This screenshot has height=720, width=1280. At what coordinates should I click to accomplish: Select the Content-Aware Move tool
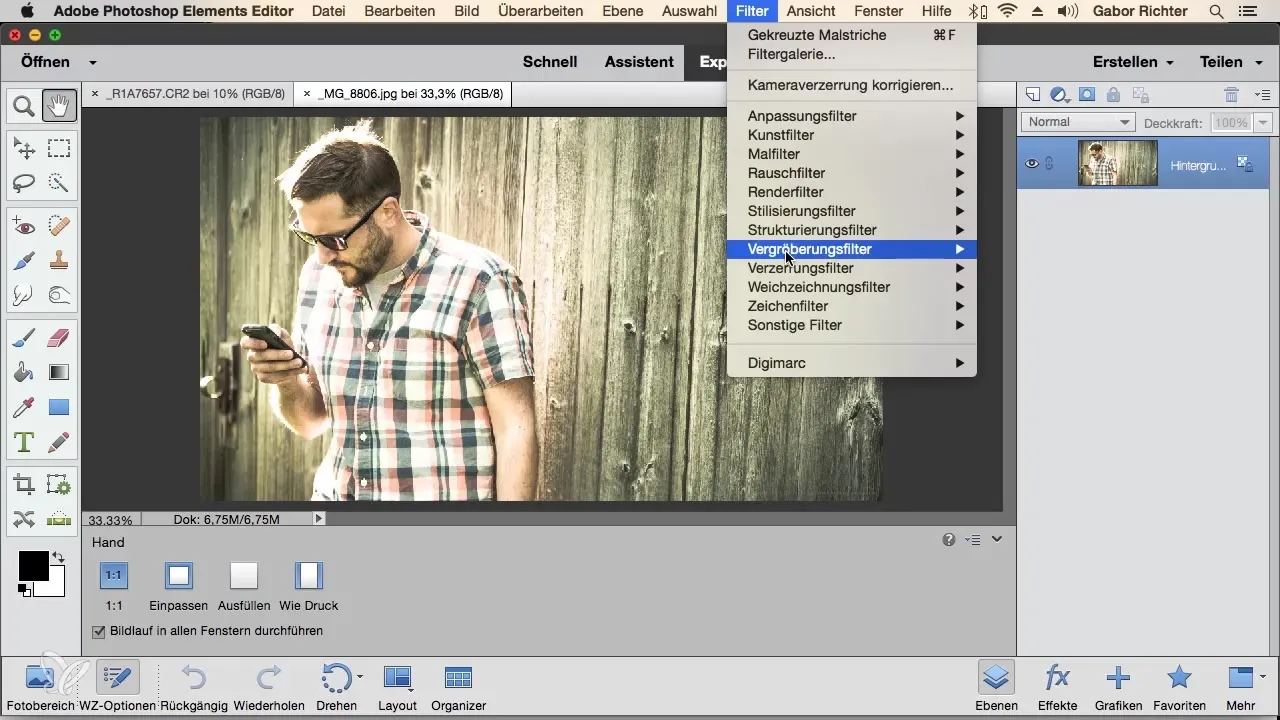(24, 519)
